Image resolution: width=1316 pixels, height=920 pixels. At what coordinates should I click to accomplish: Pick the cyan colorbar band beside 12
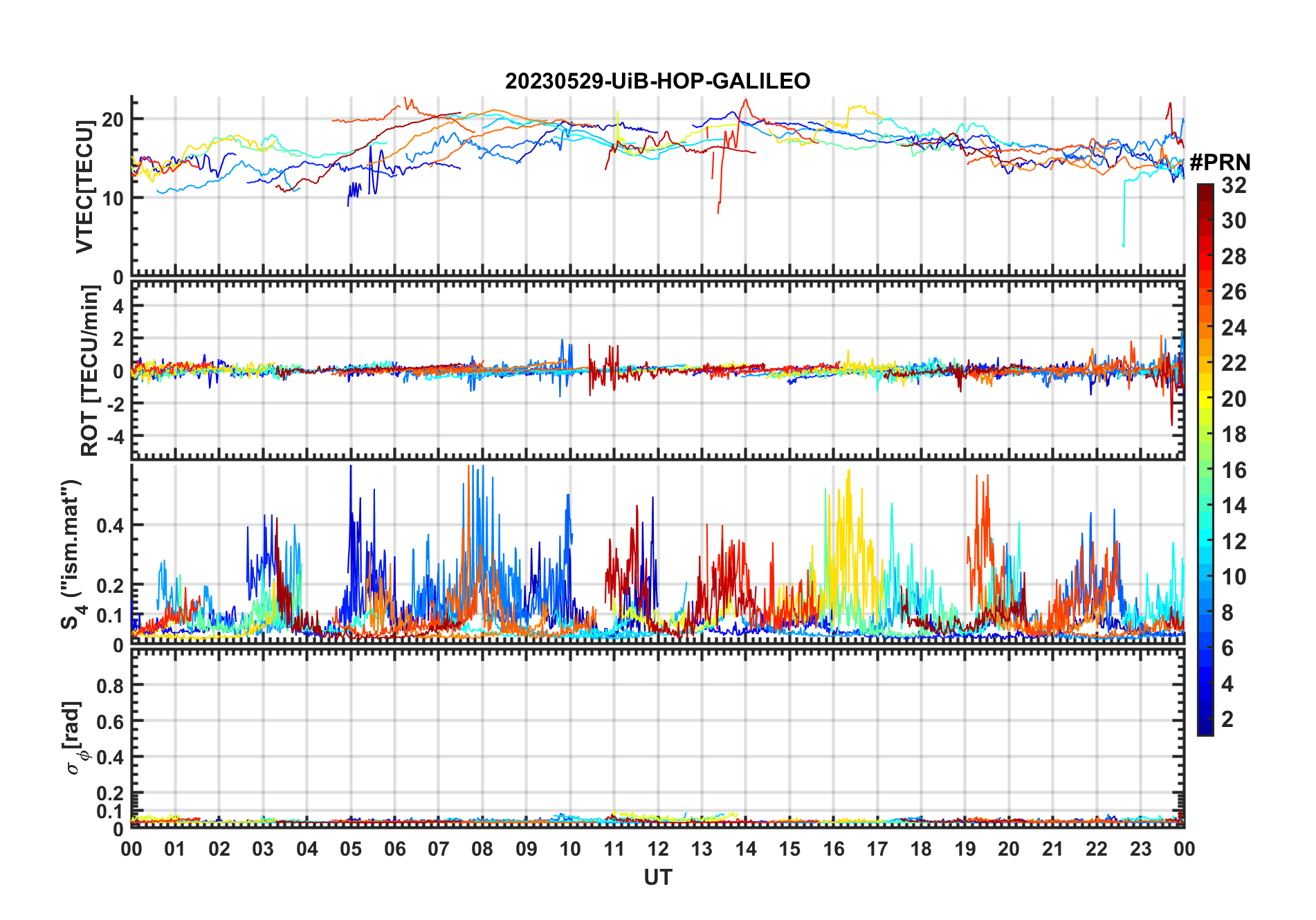[x=1205, y=542]
